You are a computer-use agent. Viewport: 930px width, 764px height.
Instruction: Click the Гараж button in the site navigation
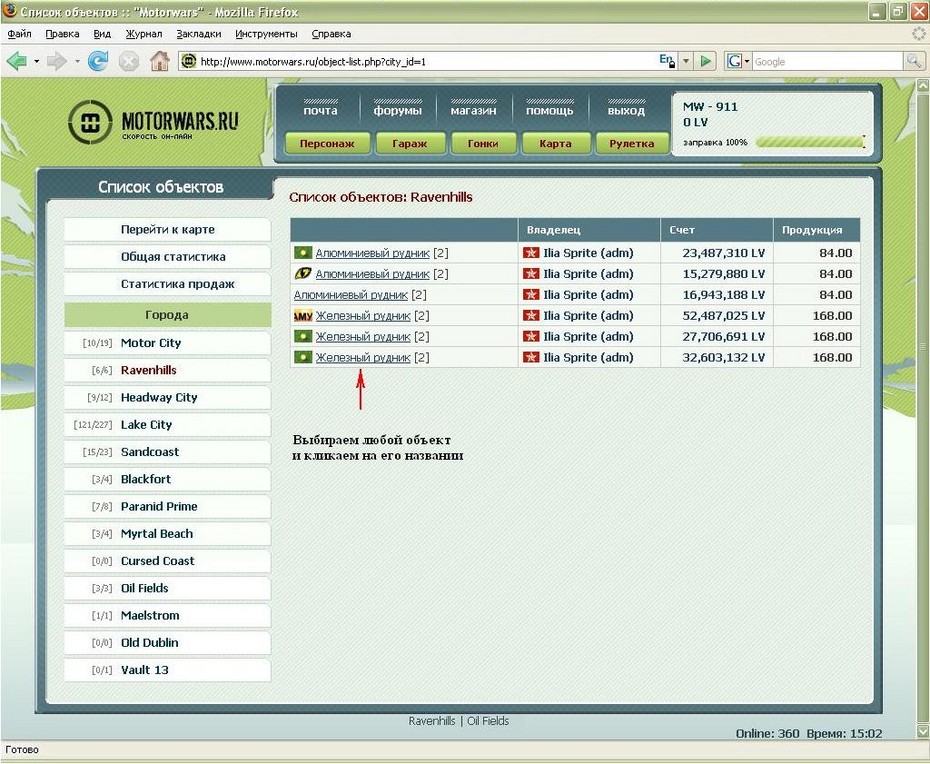(410, 143)
